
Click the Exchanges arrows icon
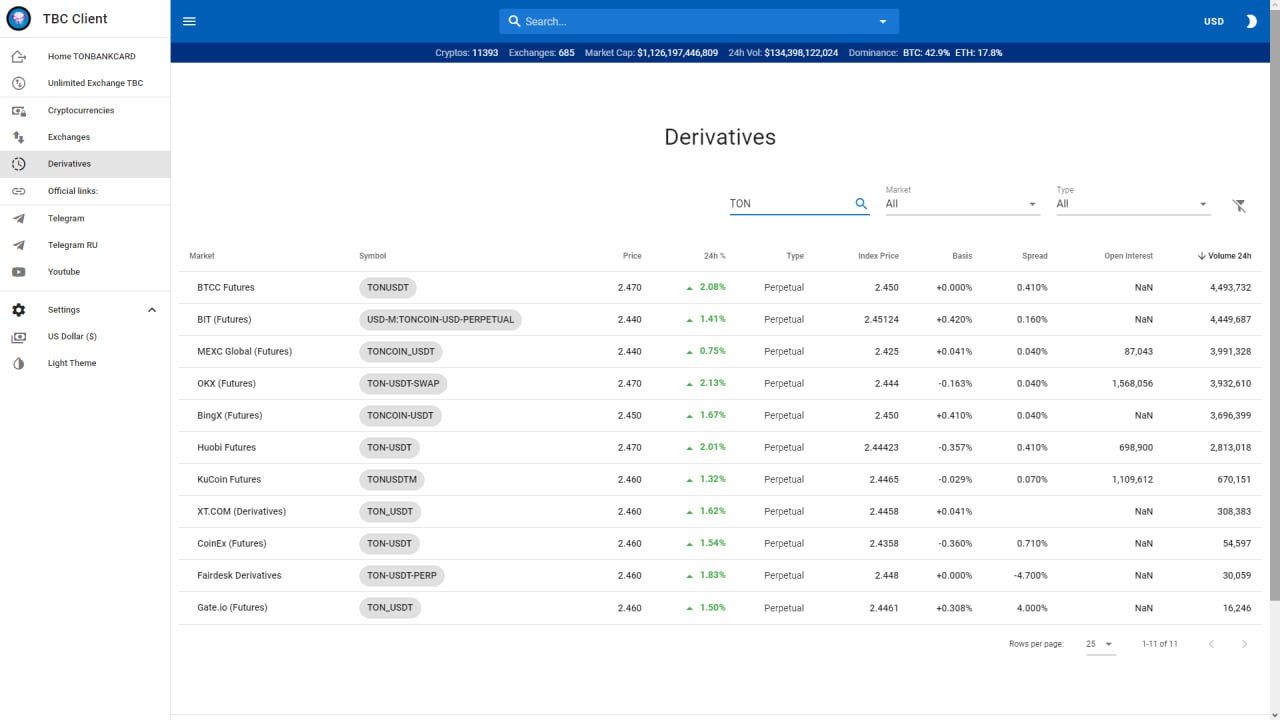click(19, 137)
